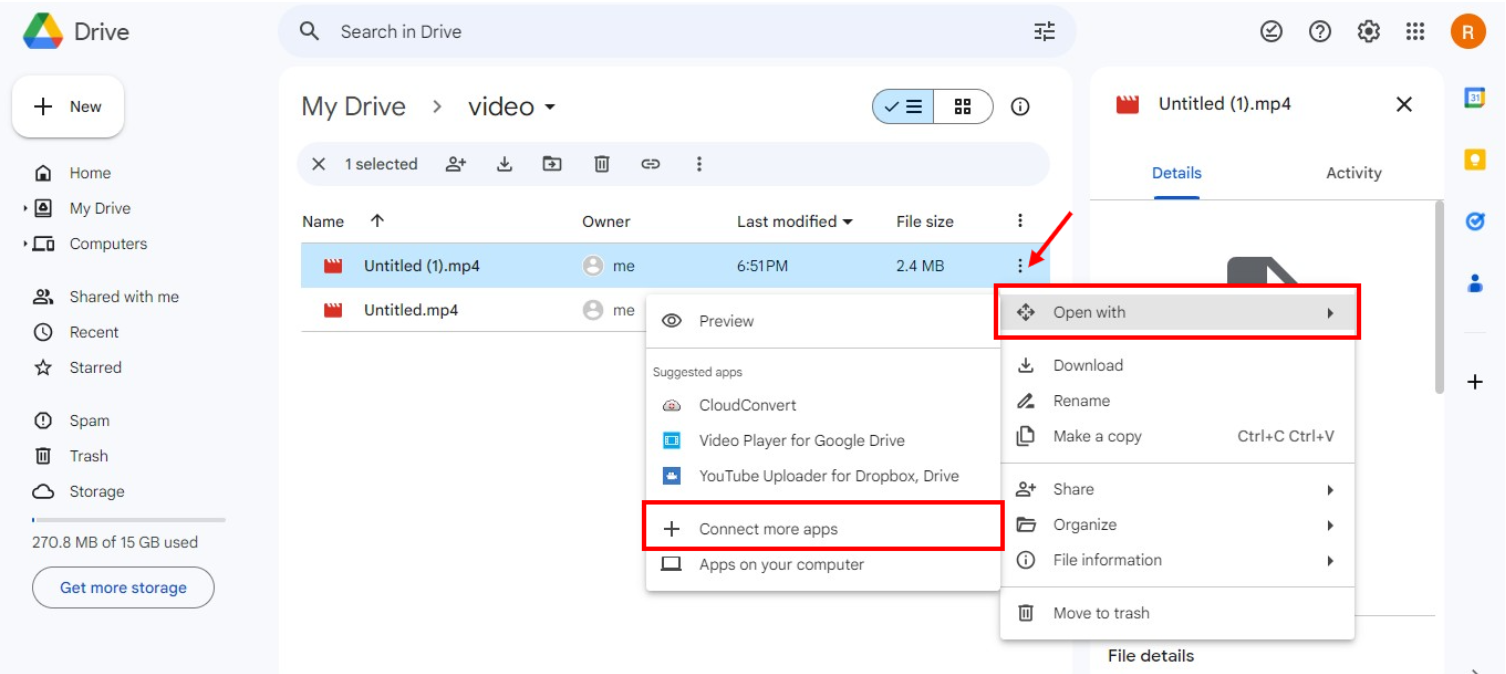
Task: Click Get more storage button
Action: pos(123,588)
